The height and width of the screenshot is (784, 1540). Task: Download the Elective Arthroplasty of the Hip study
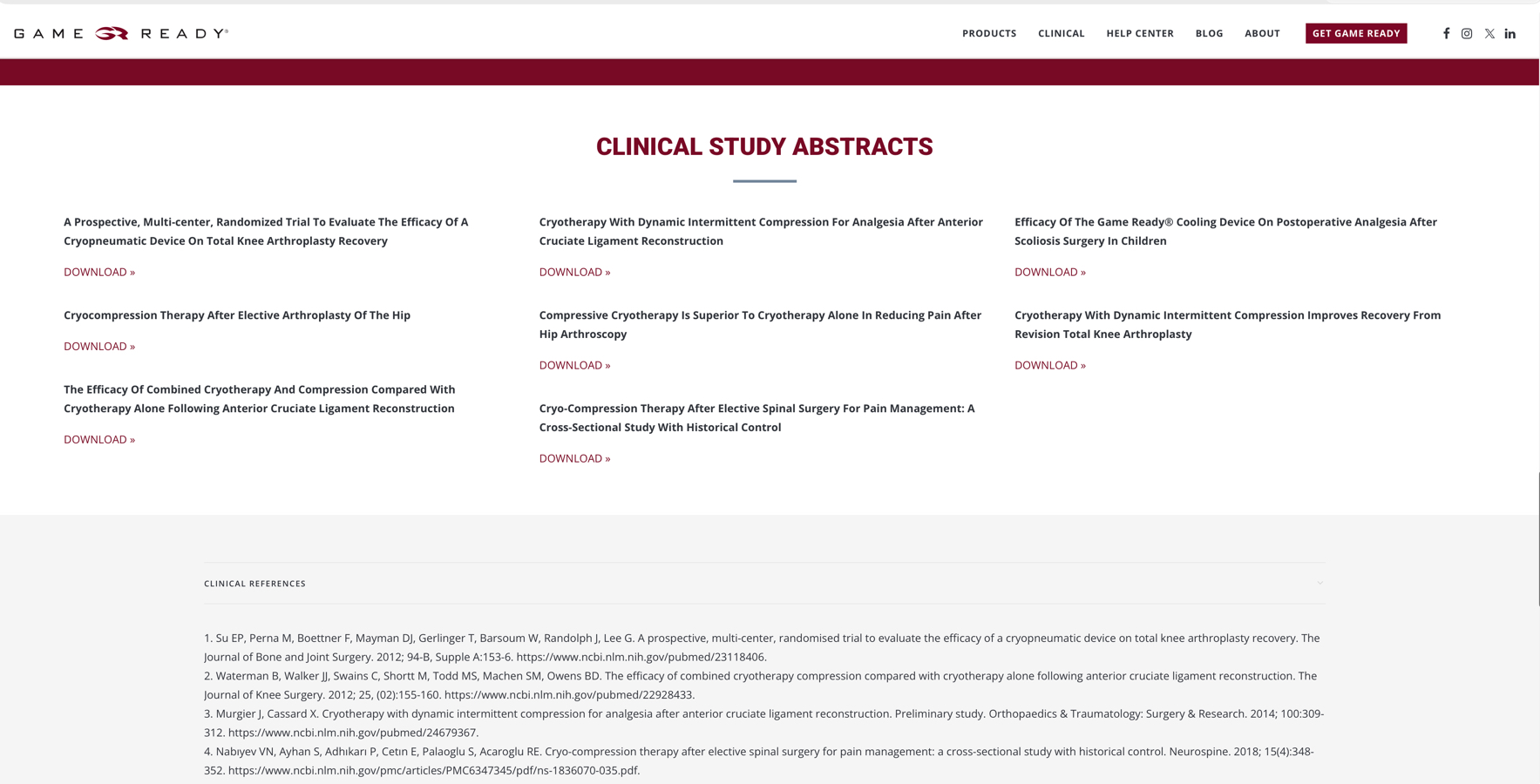tap(99, 347)
